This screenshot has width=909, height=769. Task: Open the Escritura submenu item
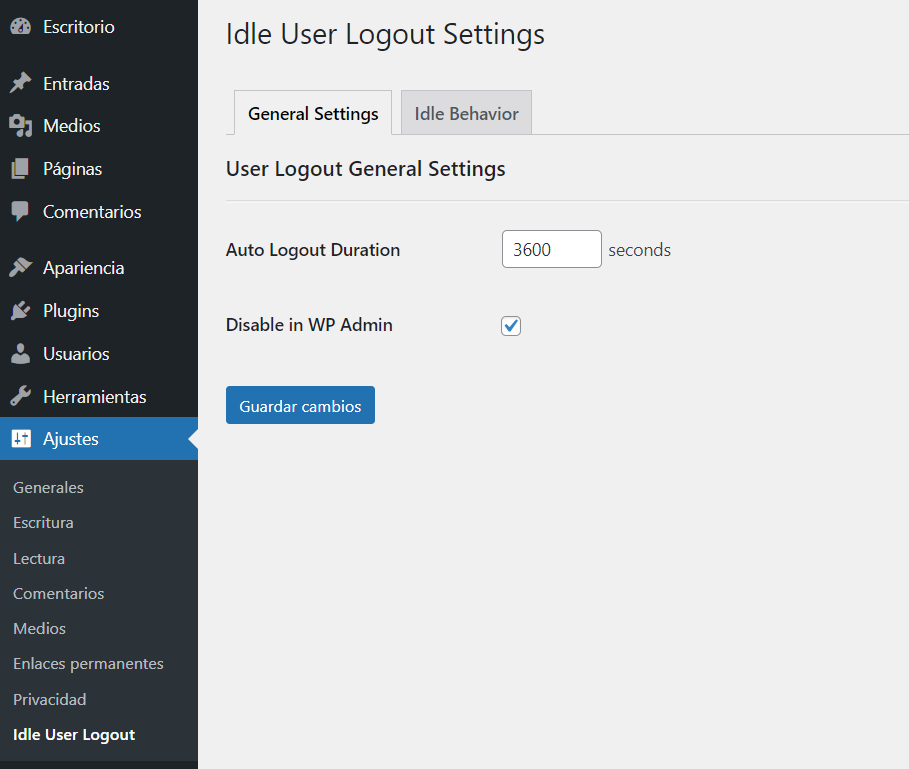tap(43, 523)
